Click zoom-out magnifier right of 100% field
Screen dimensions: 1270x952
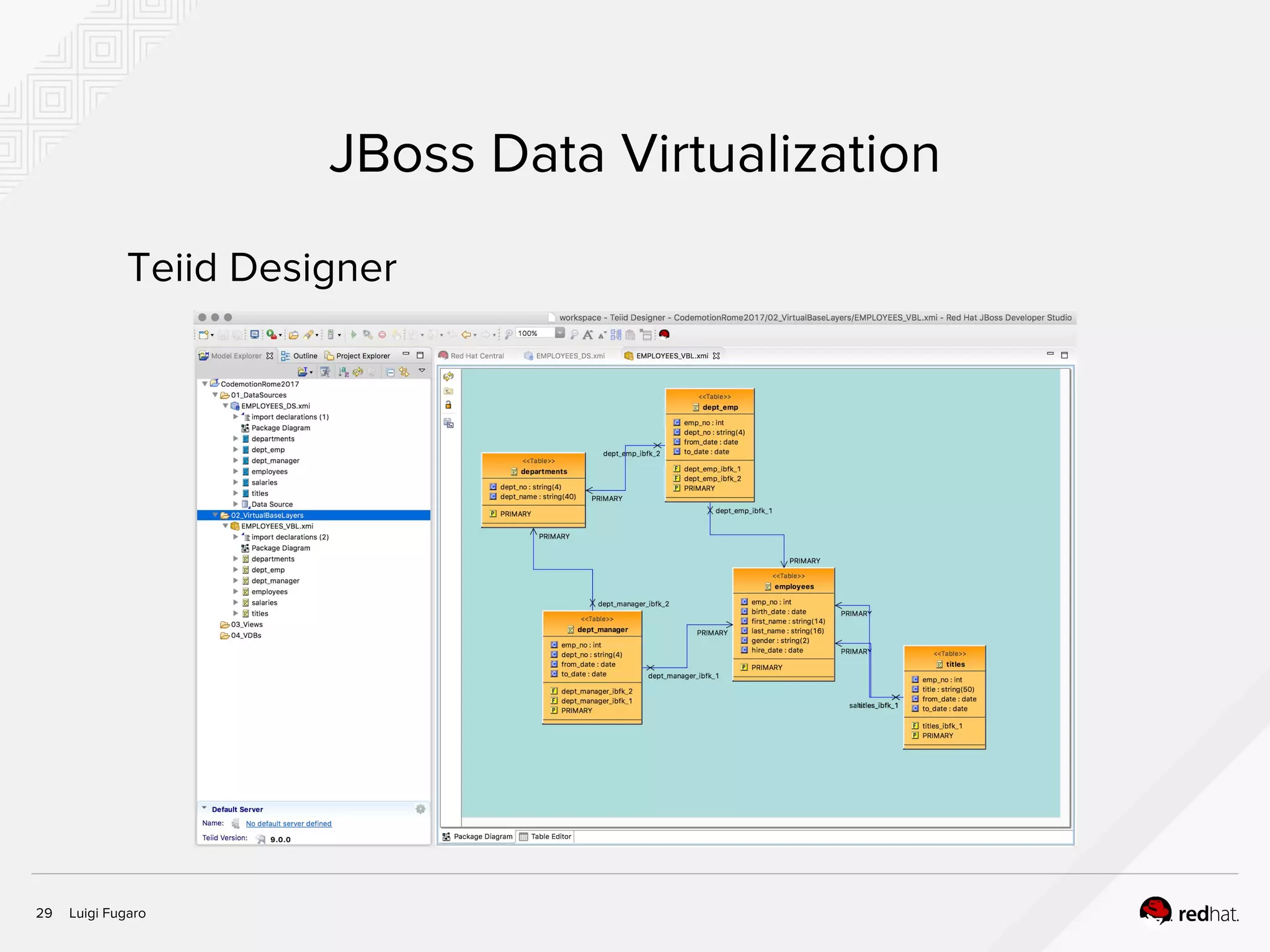pos(574,335)
